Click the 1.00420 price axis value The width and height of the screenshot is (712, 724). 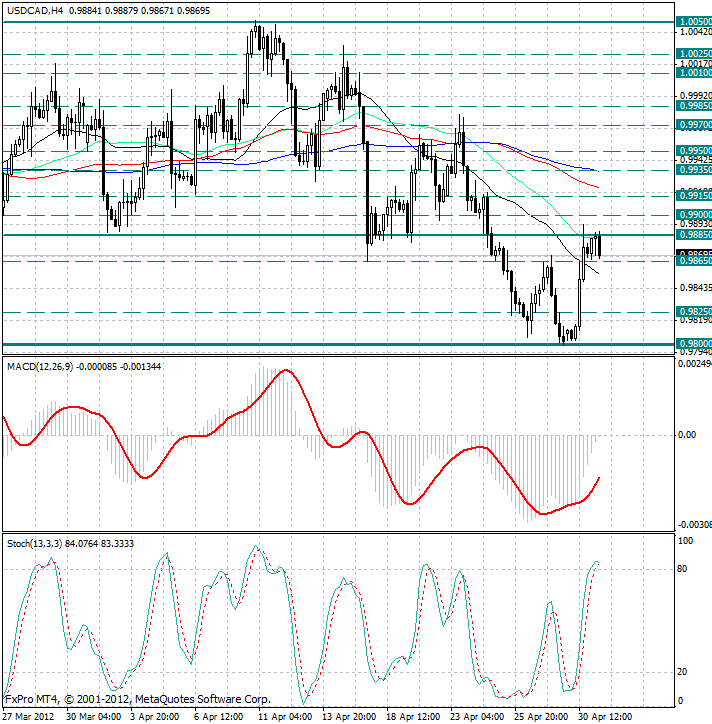pyautogui.click(x=696, y=32)
